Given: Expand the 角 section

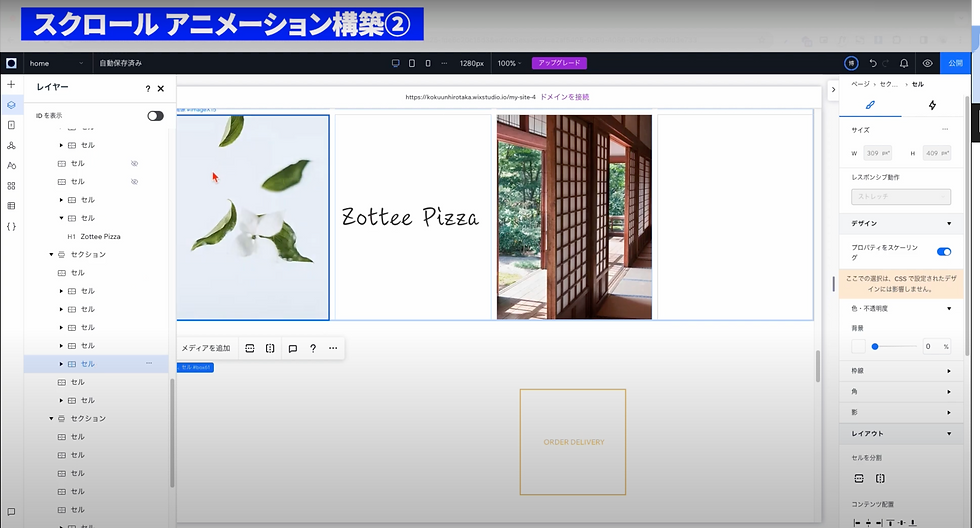Looking at the screenshot, I should tap(949, 392).
